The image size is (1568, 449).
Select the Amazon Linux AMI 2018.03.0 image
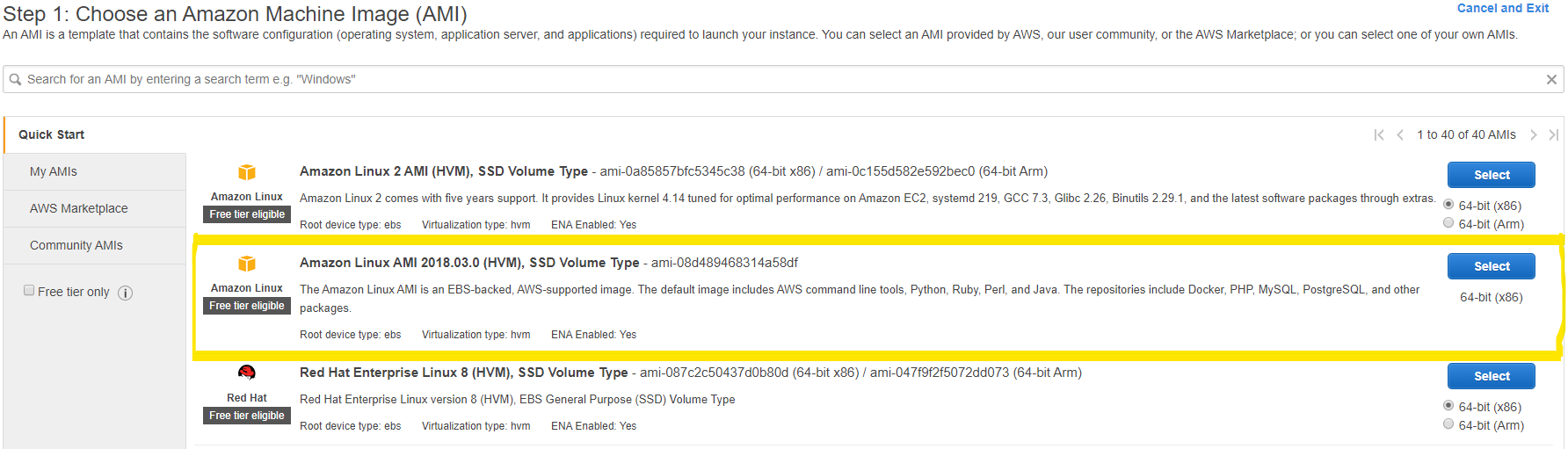click(1491, 266)
